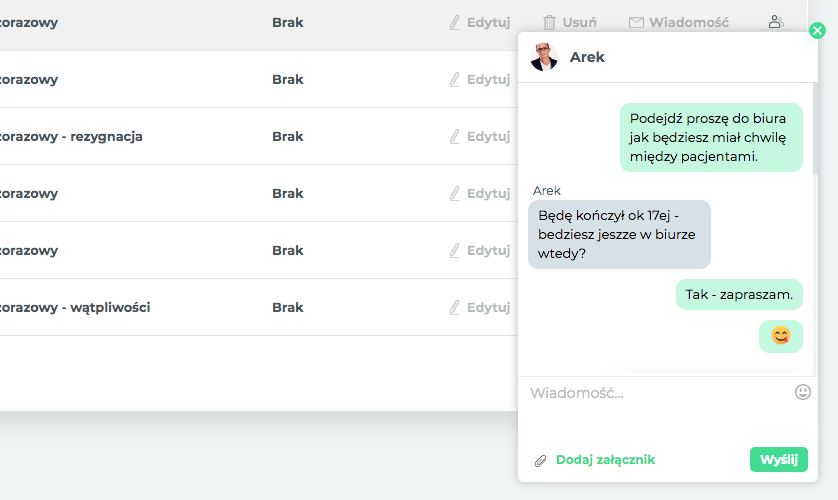The height and width of the screenshot is (500, 838).
Task: Click the Wiadomość button in top row
Action: 679,22
